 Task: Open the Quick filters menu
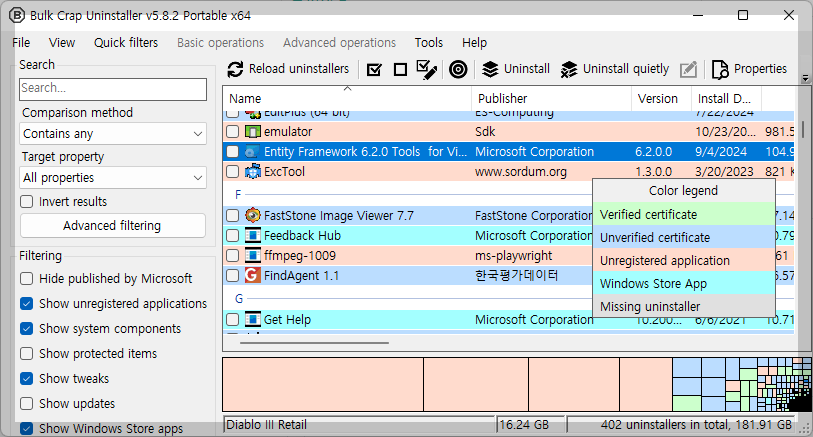point(126,43)
